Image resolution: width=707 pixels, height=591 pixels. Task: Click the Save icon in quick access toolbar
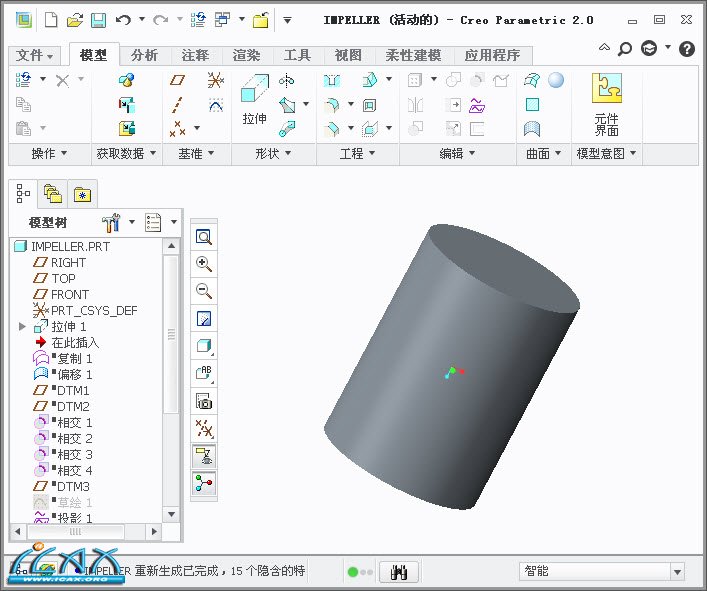(x=98, y=20)
